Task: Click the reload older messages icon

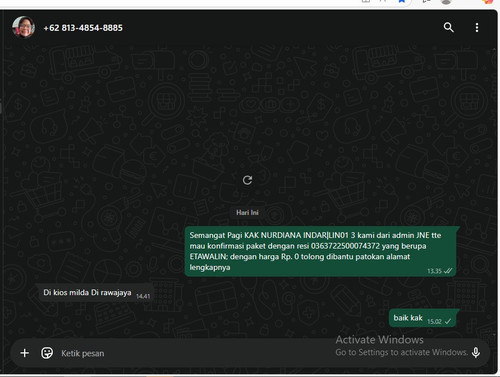Action: 247,180
